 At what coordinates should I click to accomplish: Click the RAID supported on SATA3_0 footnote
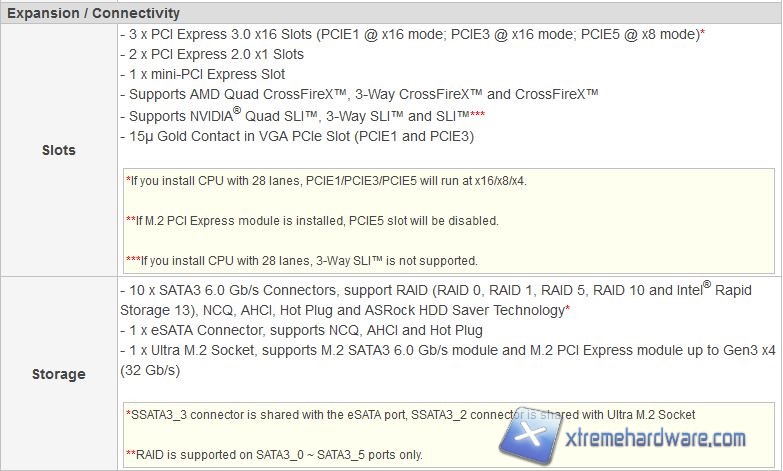pyautogui.click(x=274, y=454)
